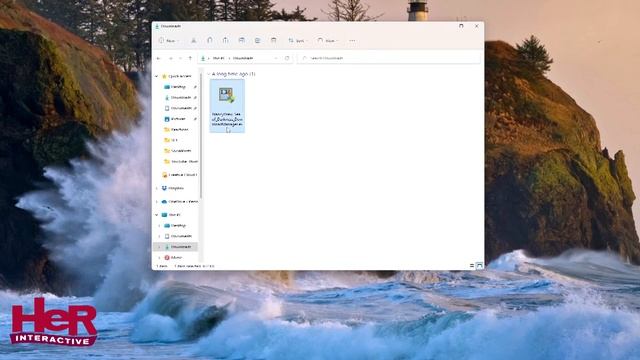
Task: Expand the Dropbox tree node
Action: point(157,188)
